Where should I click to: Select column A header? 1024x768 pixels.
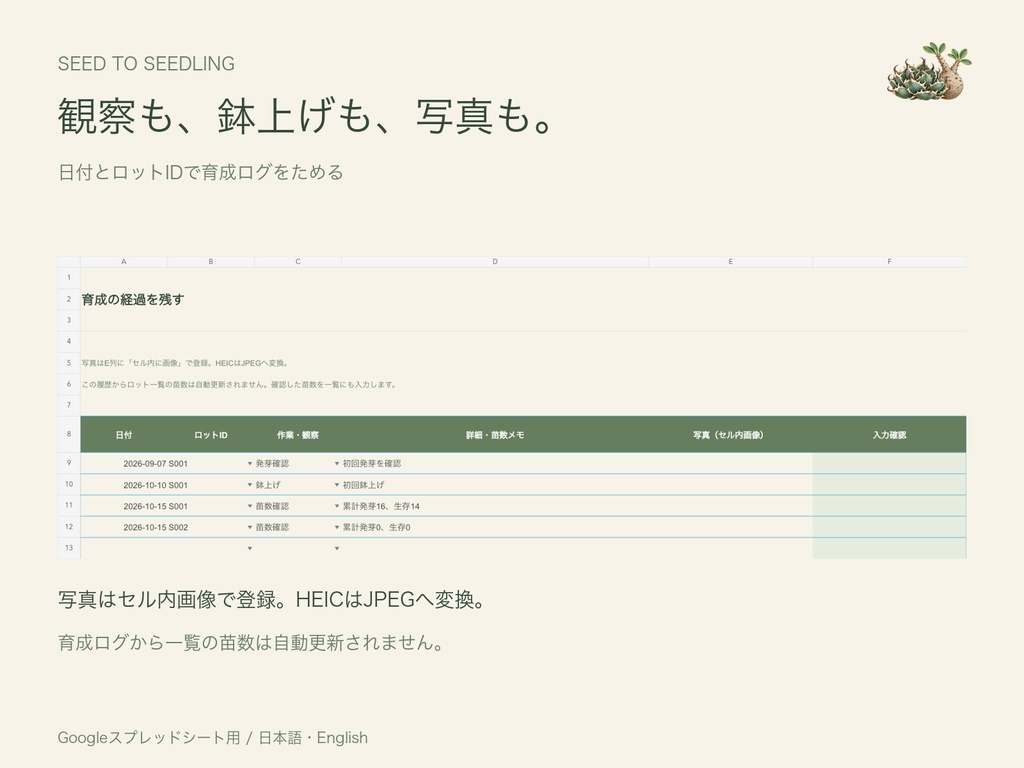(x=123, y=262)
